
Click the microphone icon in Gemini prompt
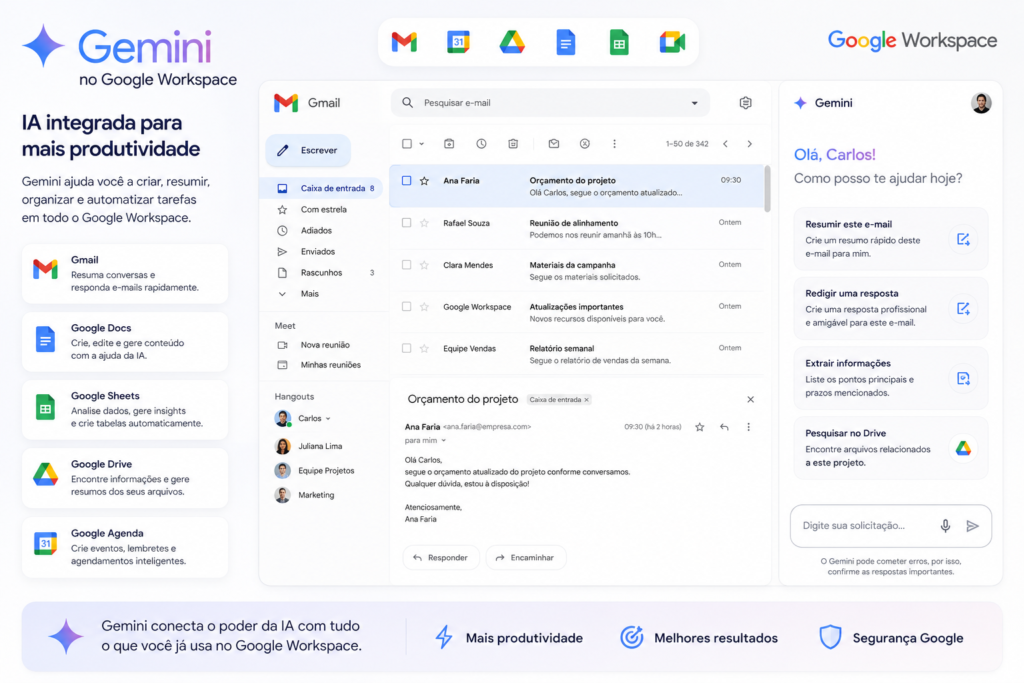coord(945,526)
